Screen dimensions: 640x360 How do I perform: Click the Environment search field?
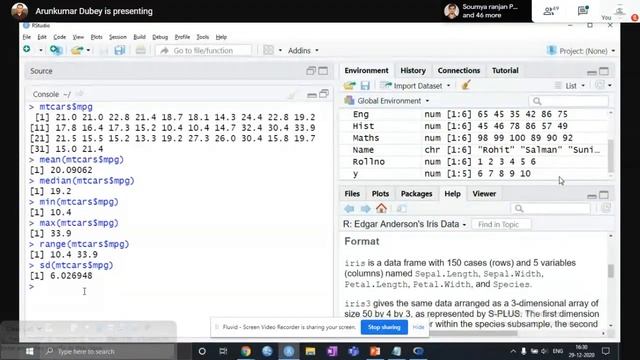pos(569,101)
